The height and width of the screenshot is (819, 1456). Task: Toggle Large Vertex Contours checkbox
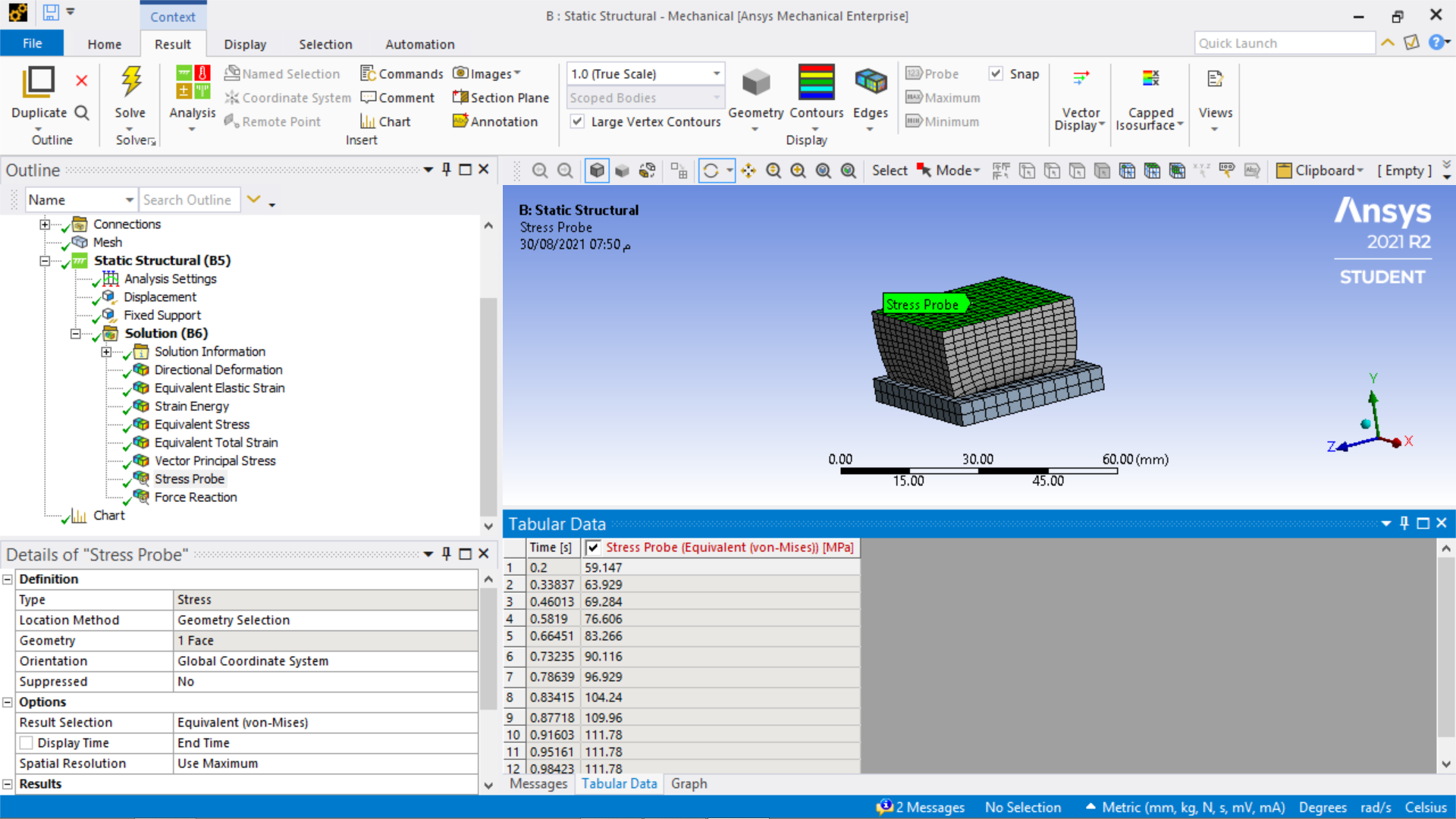click(578, 121)
